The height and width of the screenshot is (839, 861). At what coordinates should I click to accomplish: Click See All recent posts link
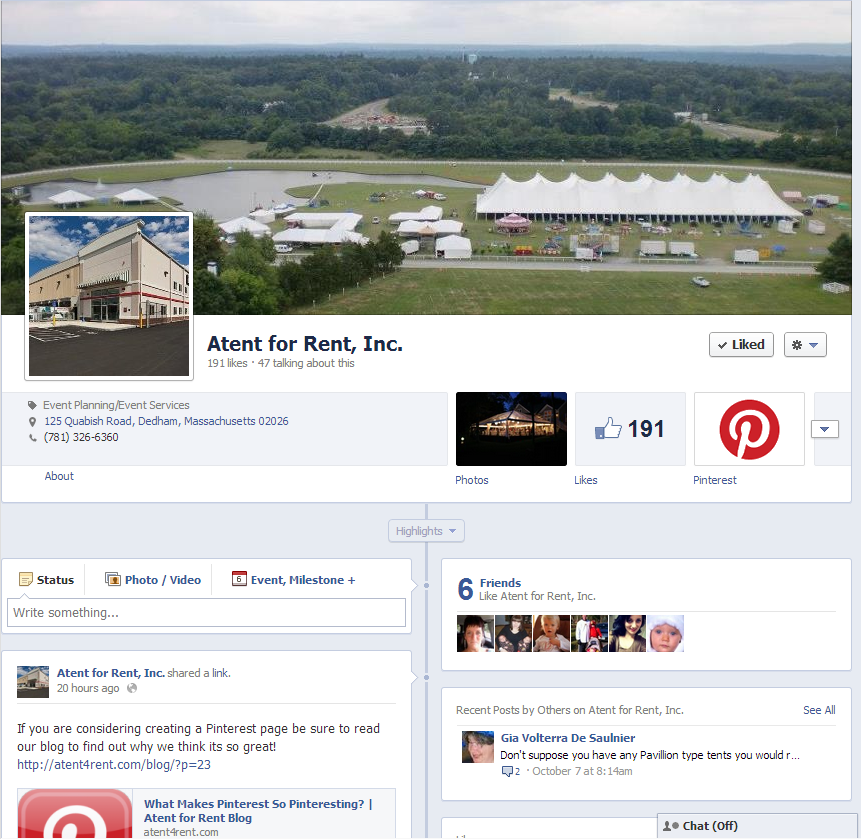(819, 710)
